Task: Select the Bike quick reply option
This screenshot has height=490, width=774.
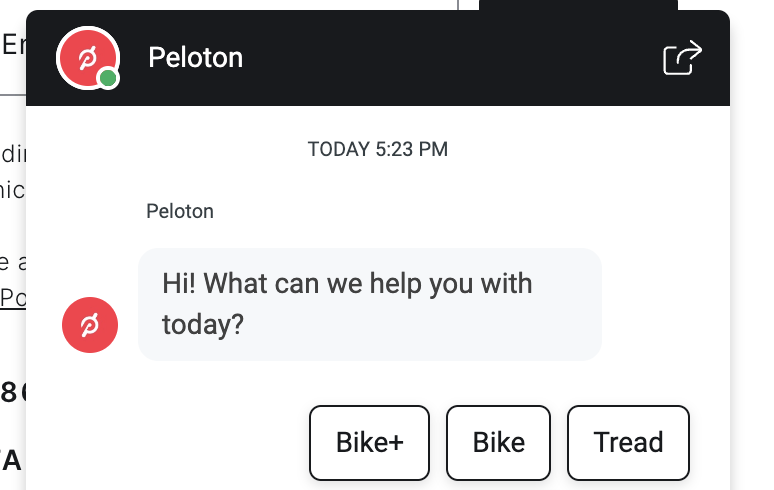Action: click(x=498, y=443)
